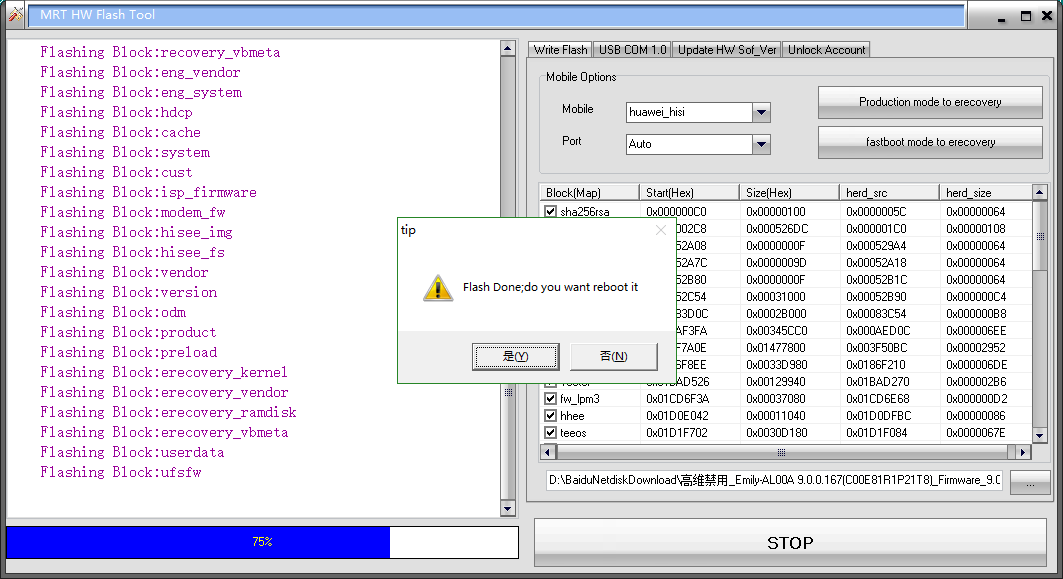Click the herd_size column header
1063x579 pixels.
pyautogui.click(x=986, y=193)
